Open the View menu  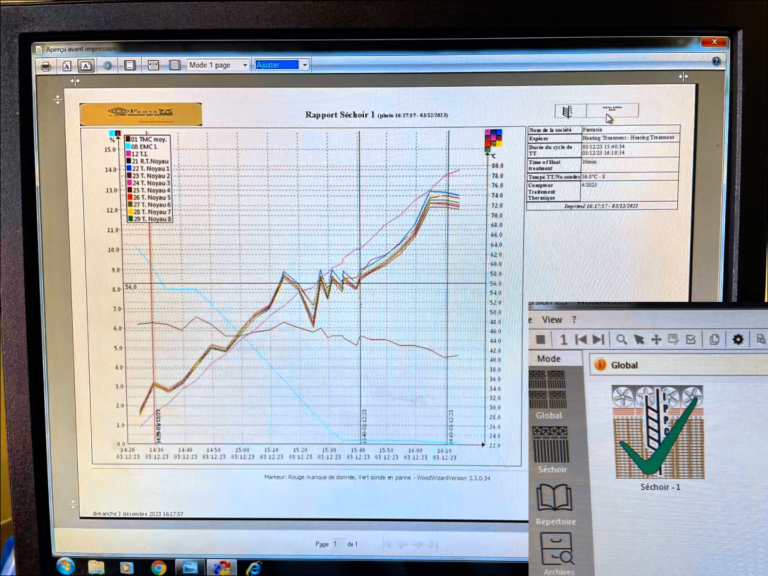(552, 319)
